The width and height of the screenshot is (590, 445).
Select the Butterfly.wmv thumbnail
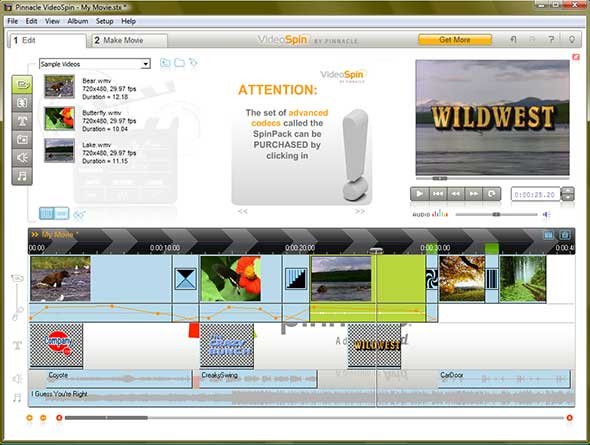[x=59, y=118]
